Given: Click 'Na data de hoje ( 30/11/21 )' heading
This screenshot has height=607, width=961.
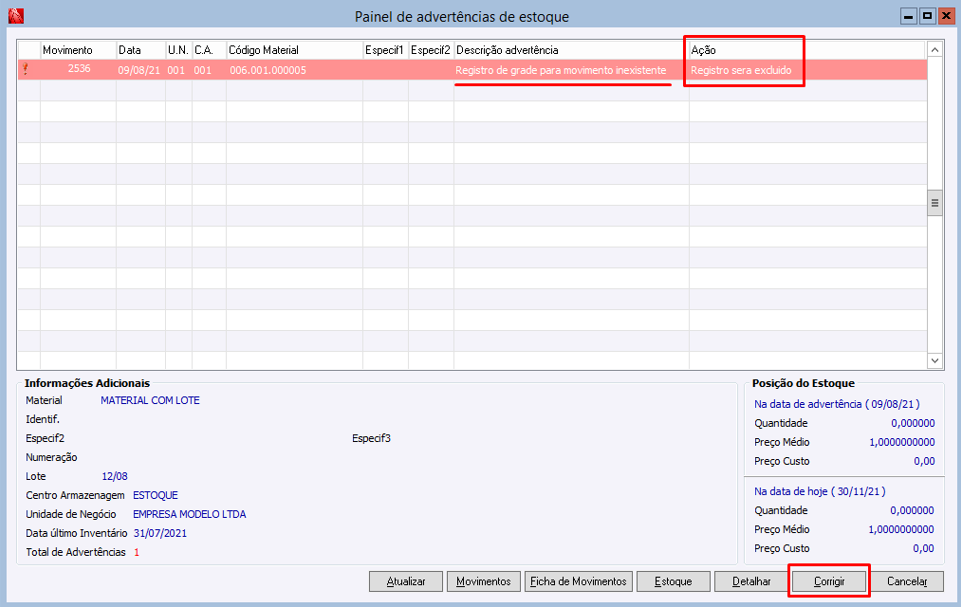Looking at the screenshot, I should [x=820, y=491].
